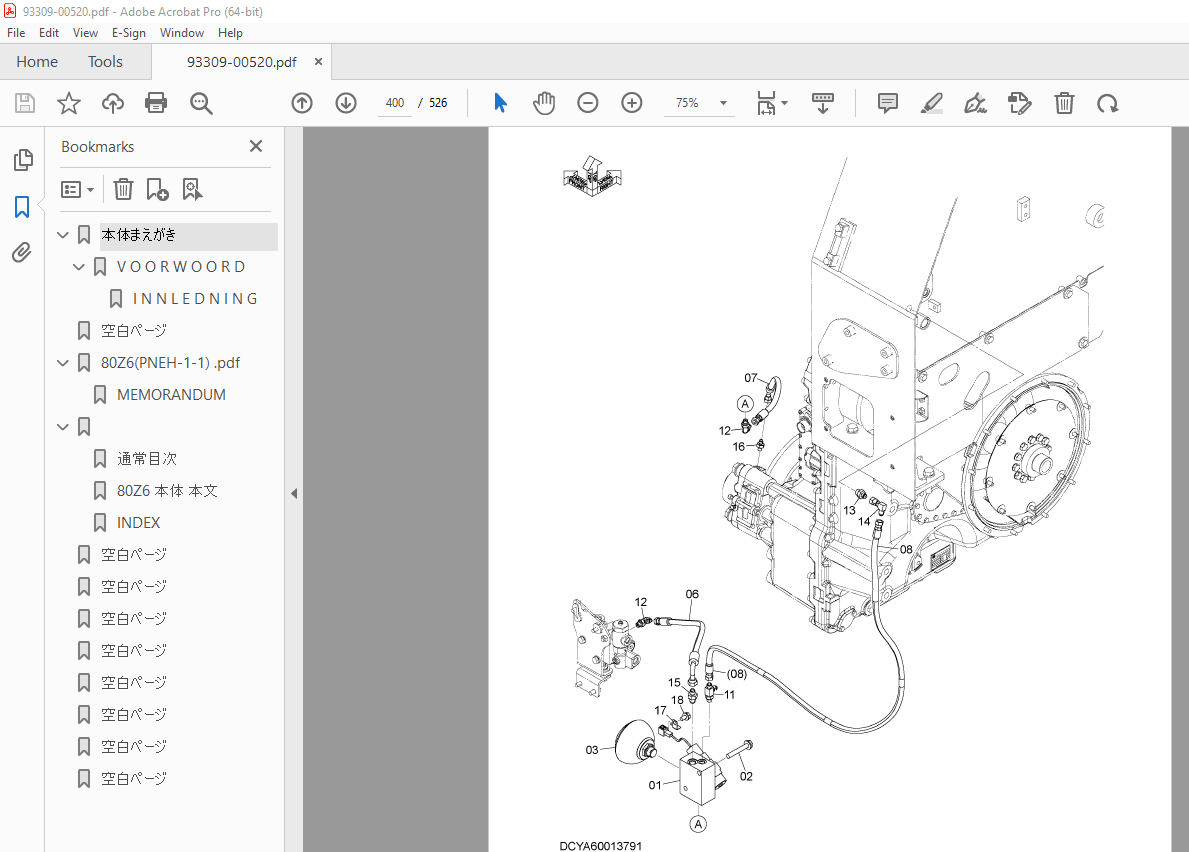The image size is (1189, 852).
Task: Select the last 空白ページ bookmark in list
Action: [133, 778]
